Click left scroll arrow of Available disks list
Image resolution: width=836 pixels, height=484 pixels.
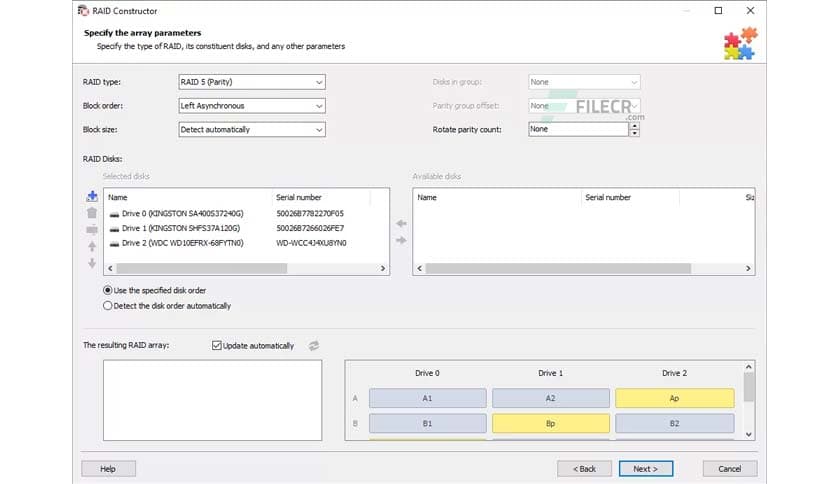pos(420,268)
